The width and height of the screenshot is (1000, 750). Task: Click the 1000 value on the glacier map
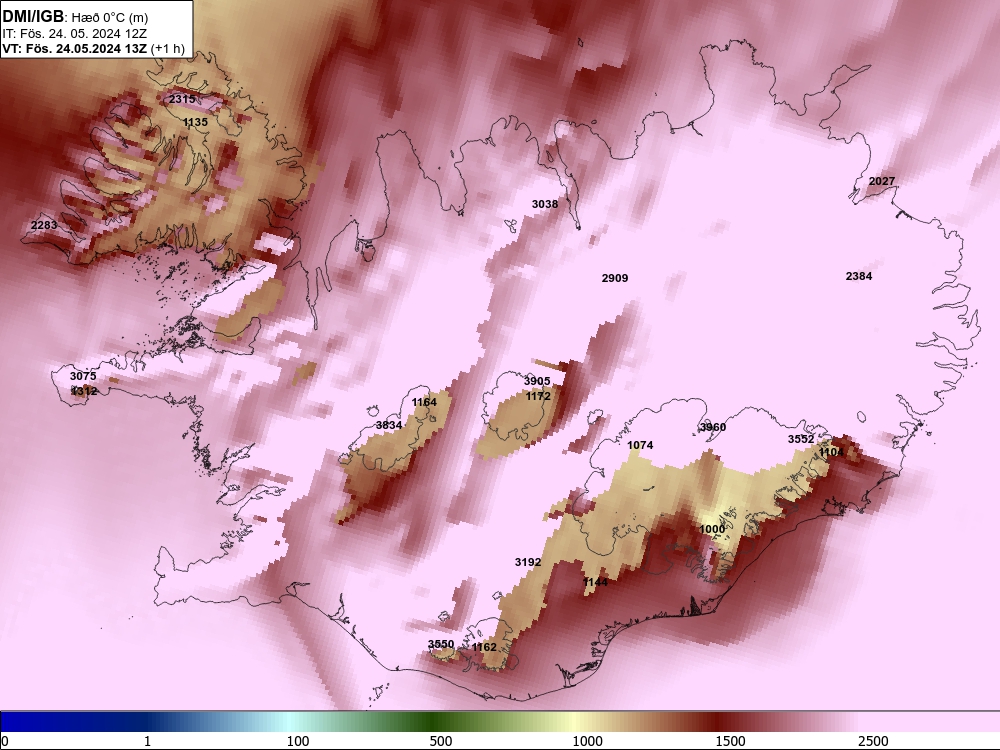pos(712,529)
